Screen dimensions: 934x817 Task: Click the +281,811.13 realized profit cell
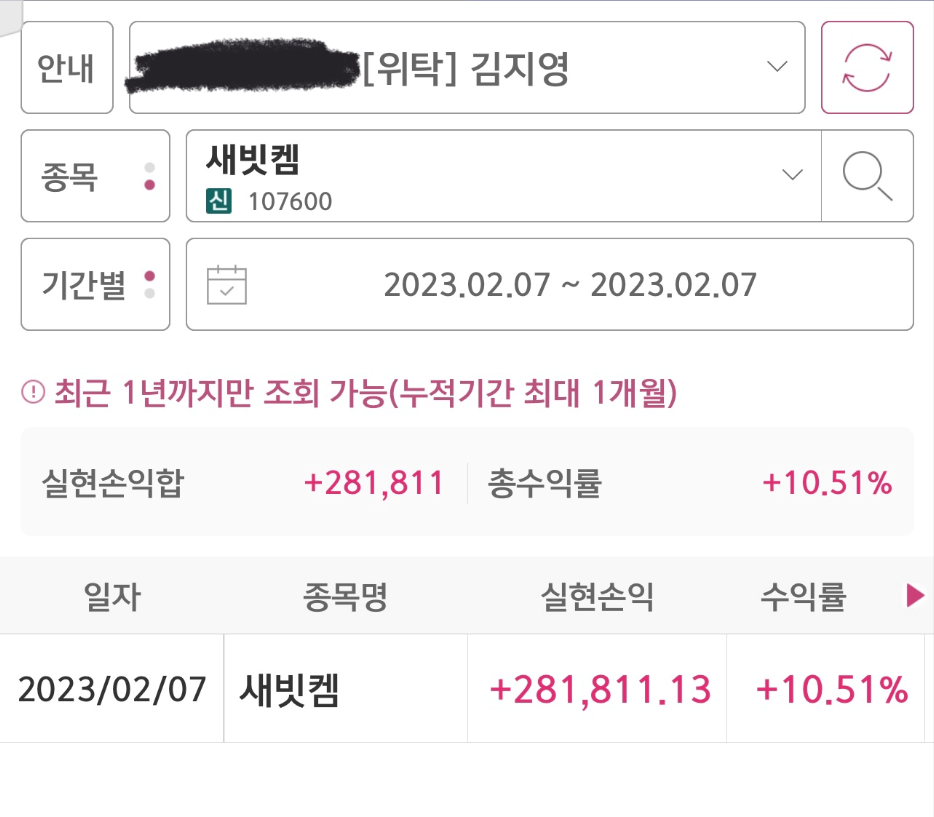click(597, 688)
